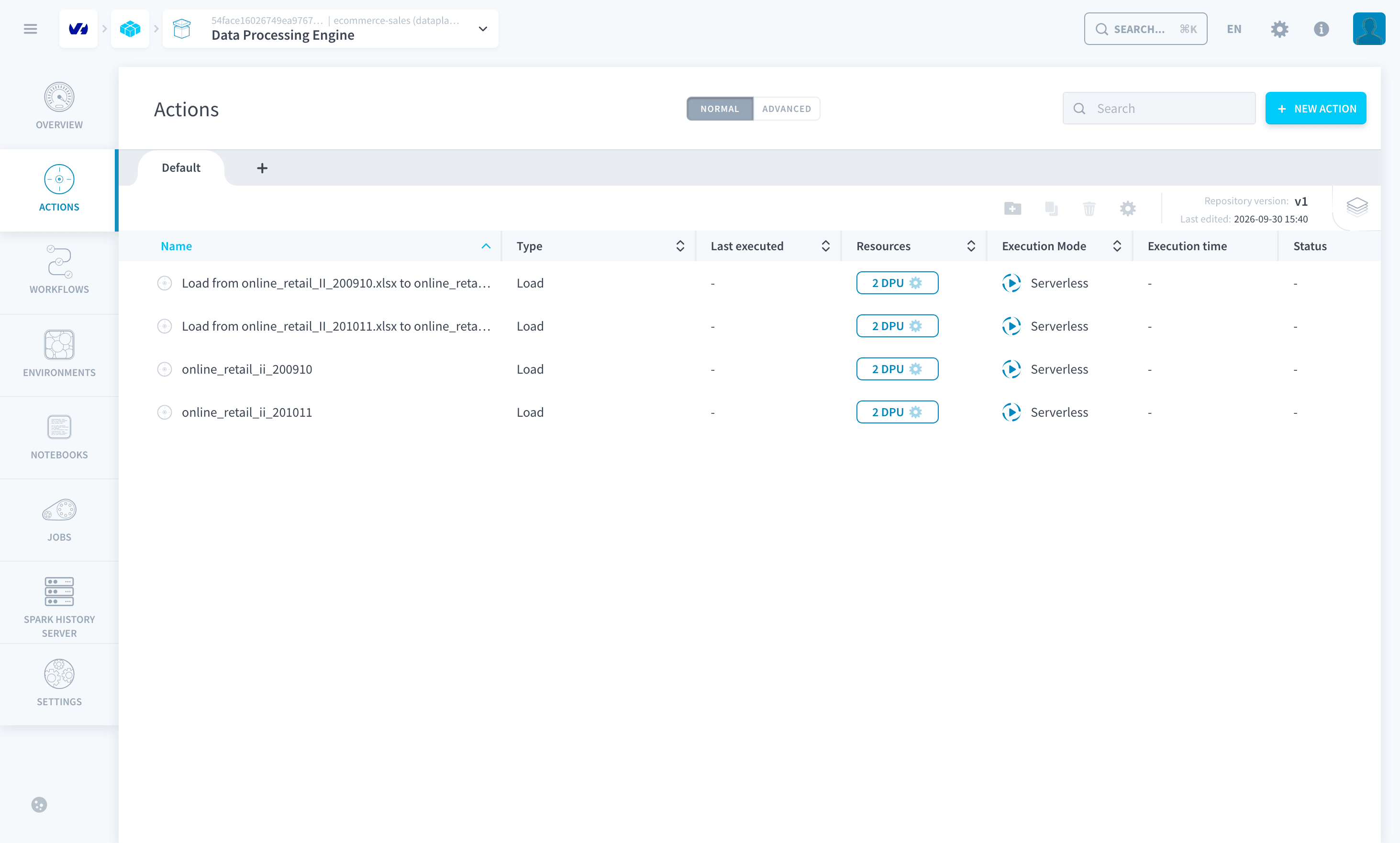
Task: Switch to ADVANCED mode
Action: click(786, 109)
